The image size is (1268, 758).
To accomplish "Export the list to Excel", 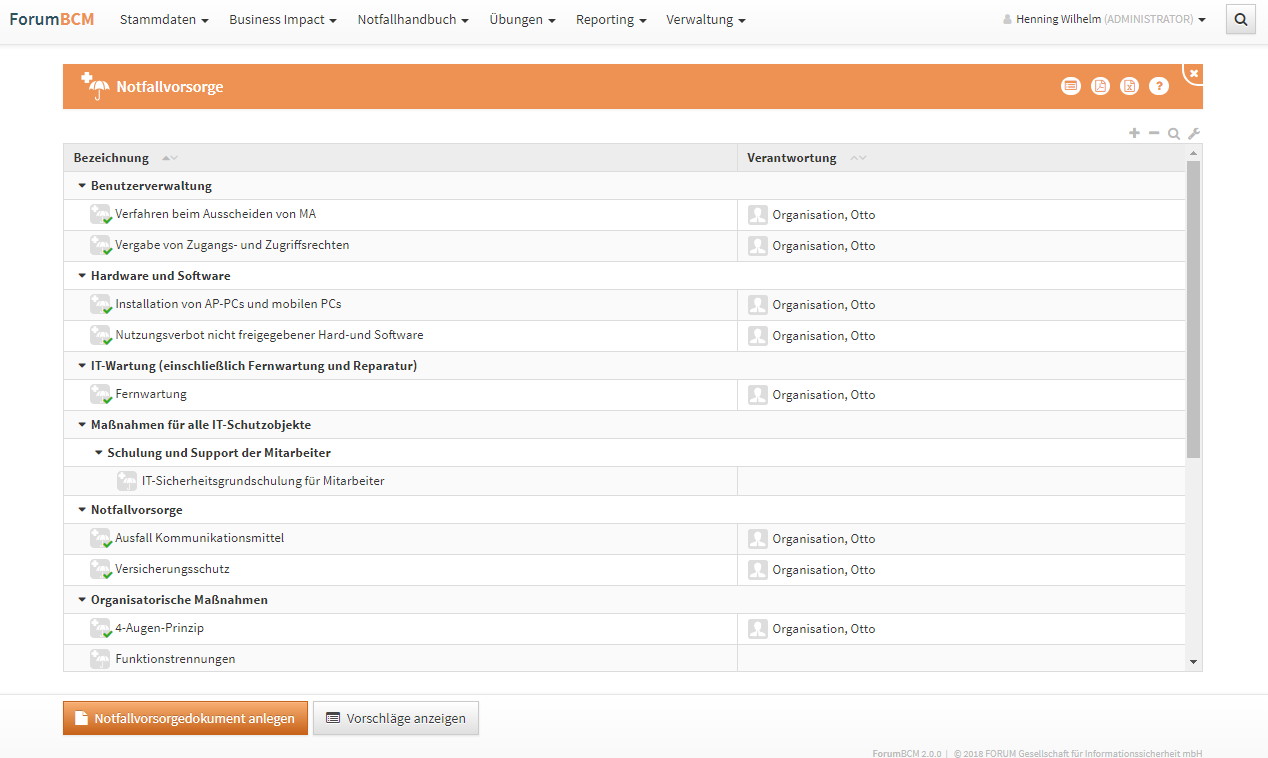I will pyautogui.click(x=1129, y=86).
